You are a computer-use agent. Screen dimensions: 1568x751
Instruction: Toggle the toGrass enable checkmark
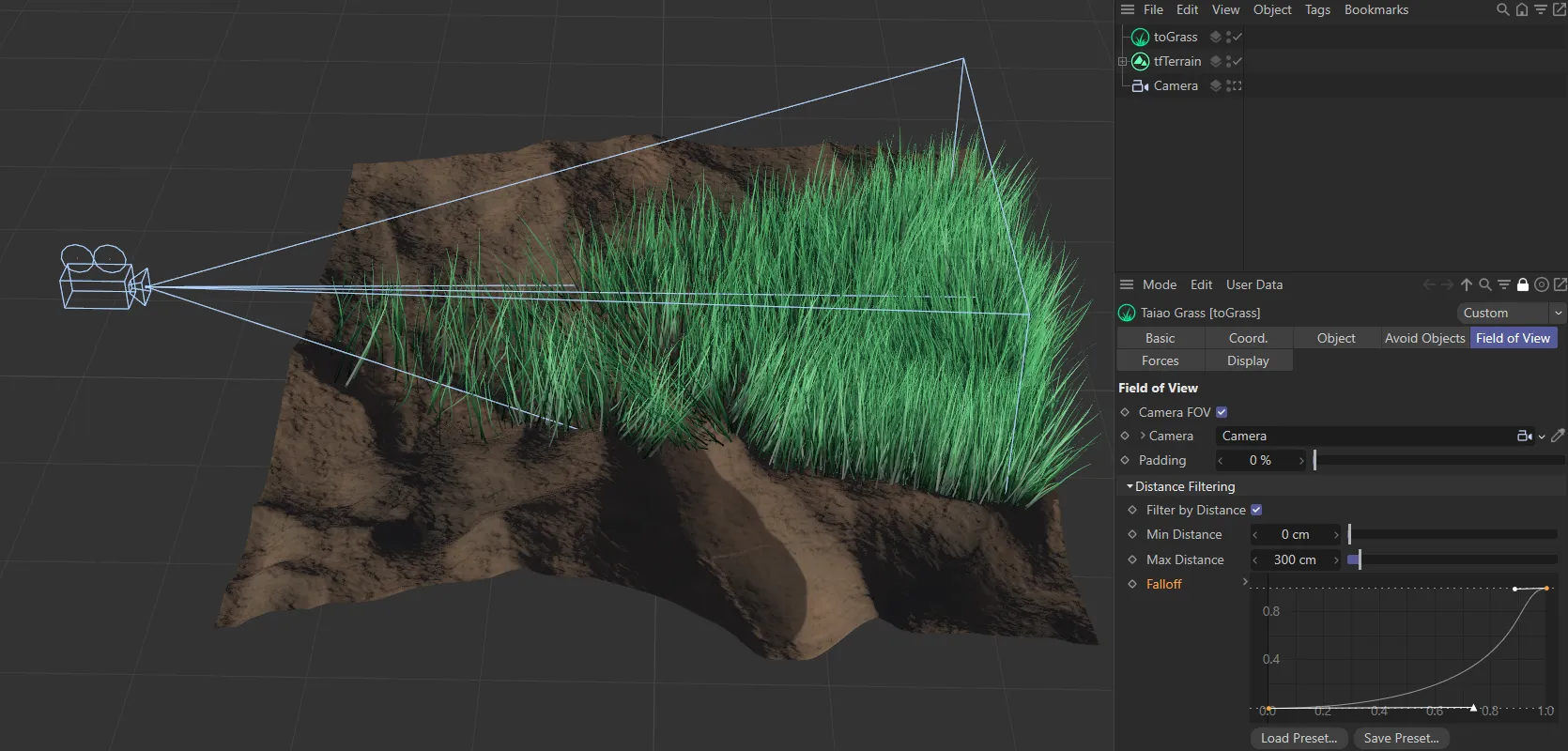[x=1237, y=38]
